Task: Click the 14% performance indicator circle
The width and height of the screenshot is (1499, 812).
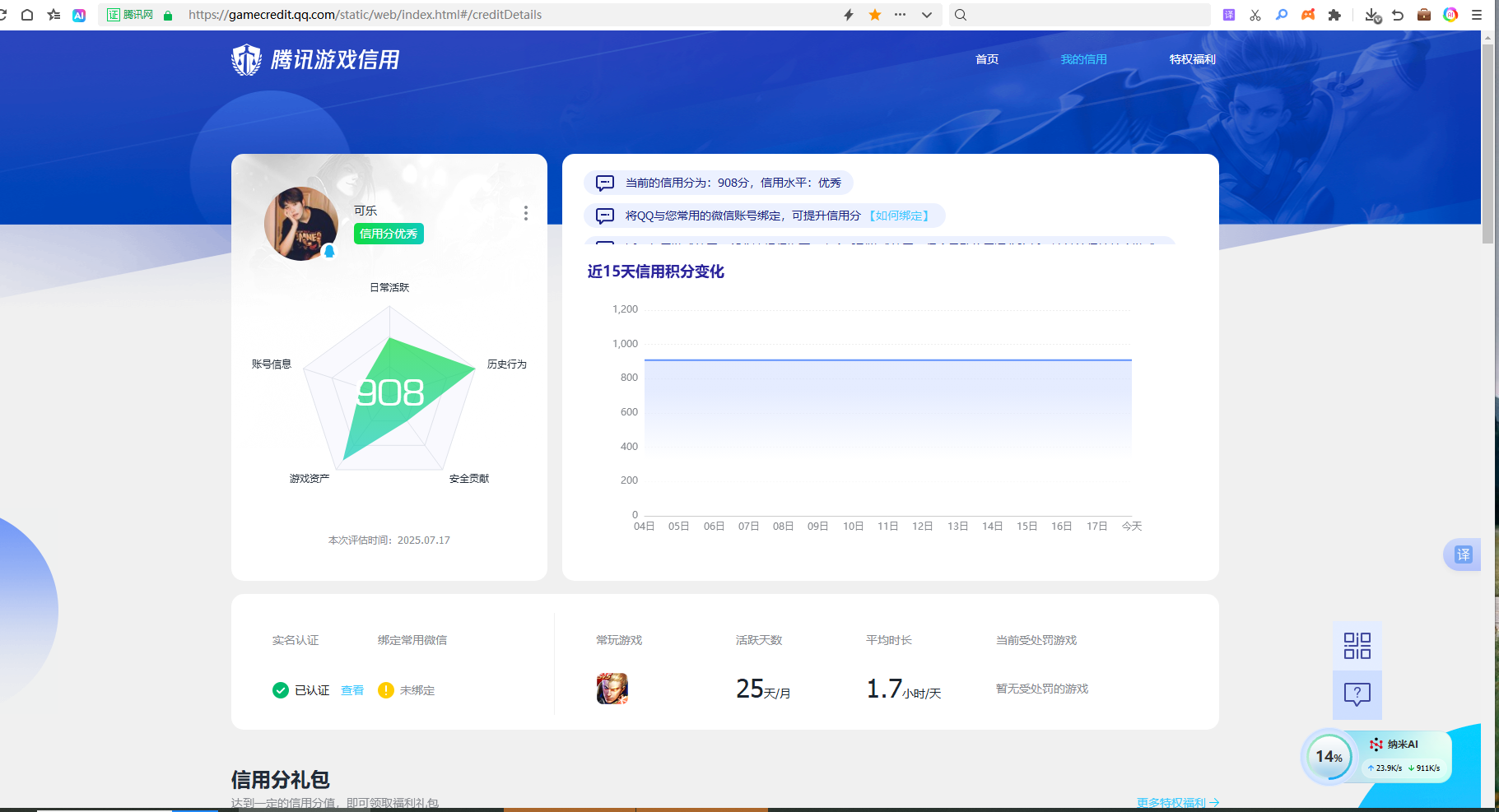Action: tap(1329, 757)
